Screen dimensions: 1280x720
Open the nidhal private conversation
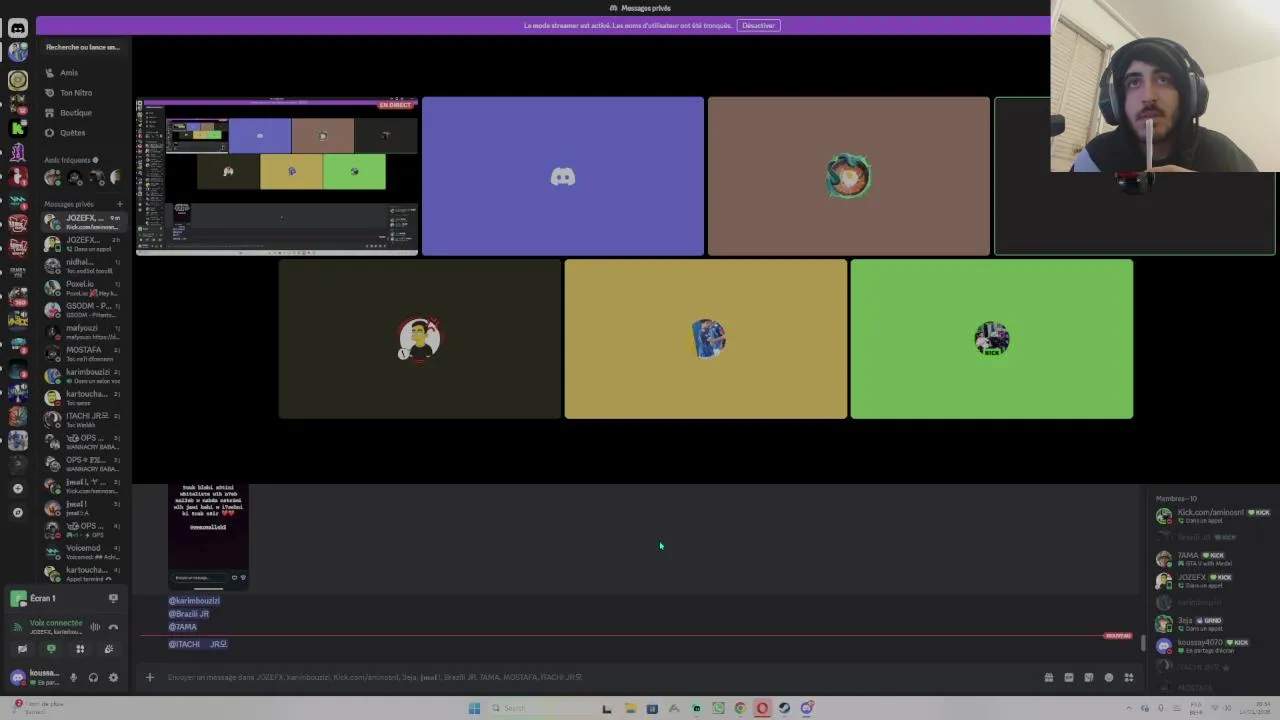[82, 266]
